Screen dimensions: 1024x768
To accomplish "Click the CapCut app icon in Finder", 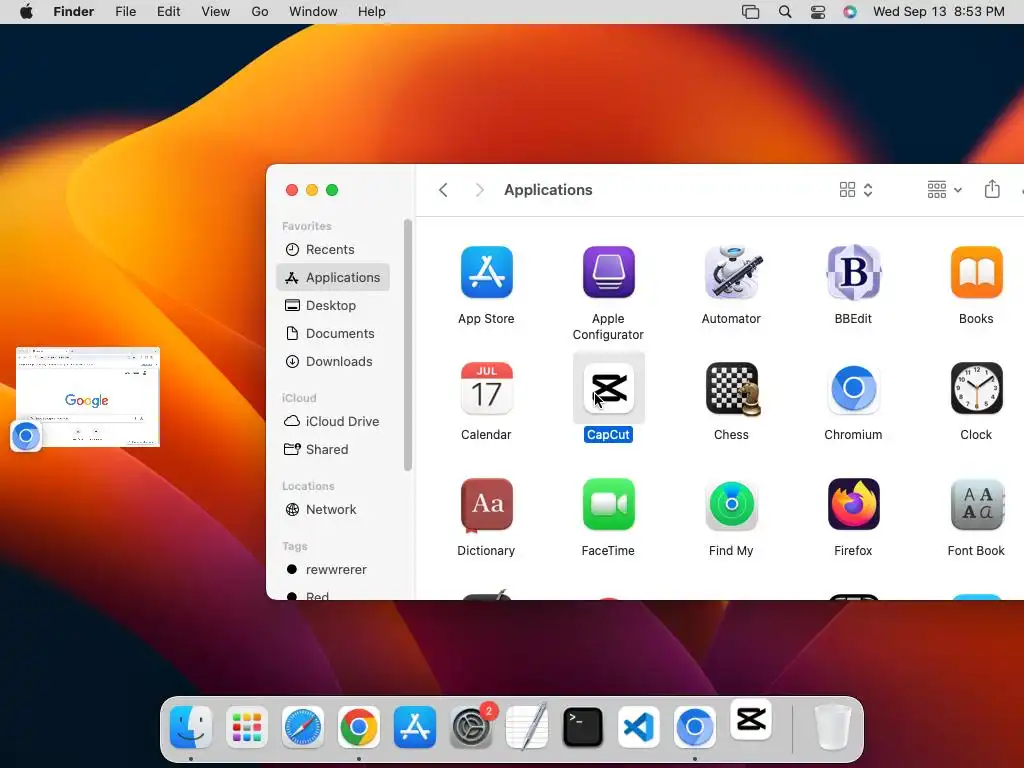I will coord(609,389).
